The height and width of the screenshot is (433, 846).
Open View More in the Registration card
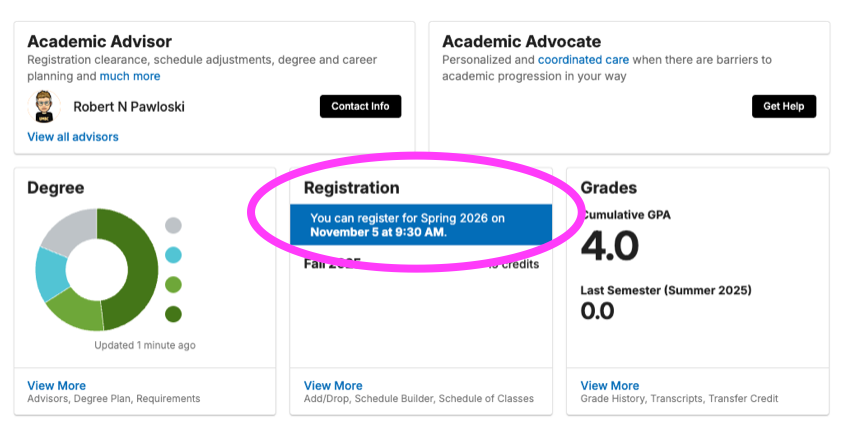click(333, 385)
